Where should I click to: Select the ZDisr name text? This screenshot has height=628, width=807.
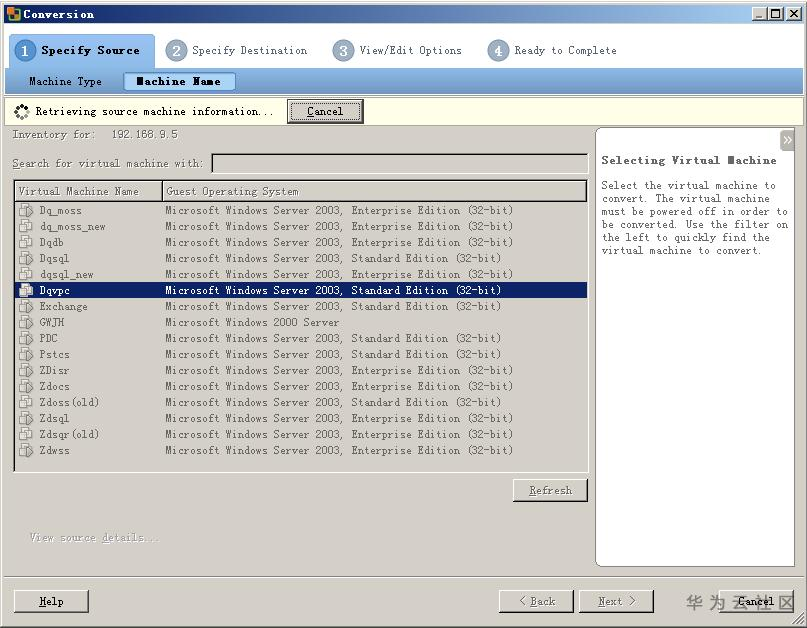tap(54, 370)
